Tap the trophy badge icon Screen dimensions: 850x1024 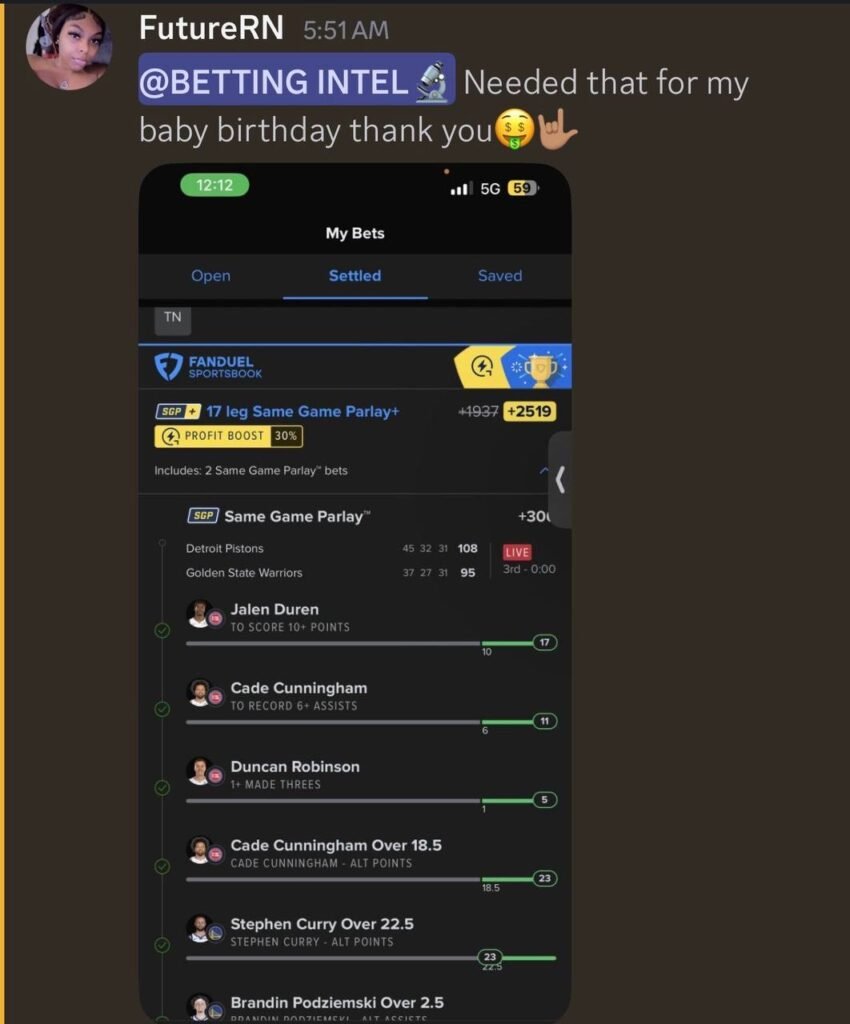click(x=539, y=367)
